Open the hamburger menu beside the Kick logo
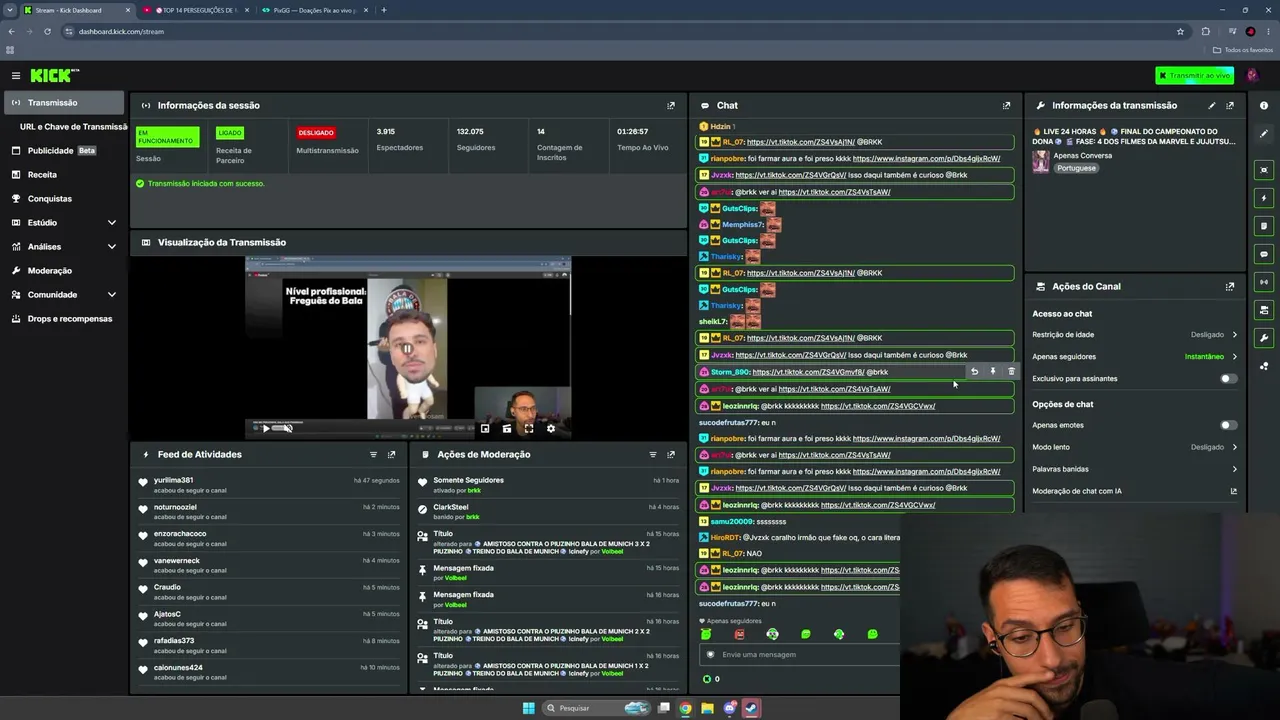Viewport: 1280px width, 720px height. pos(16,76)
